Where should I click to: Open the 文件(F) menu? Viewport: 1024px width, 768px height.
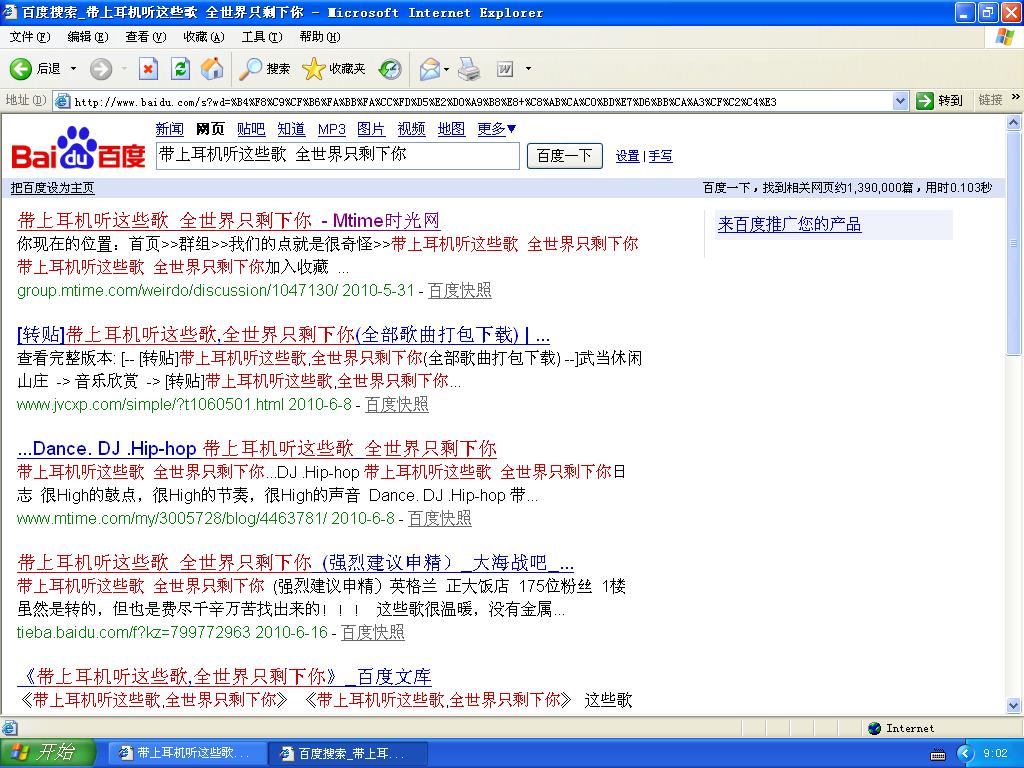(30, 37)
